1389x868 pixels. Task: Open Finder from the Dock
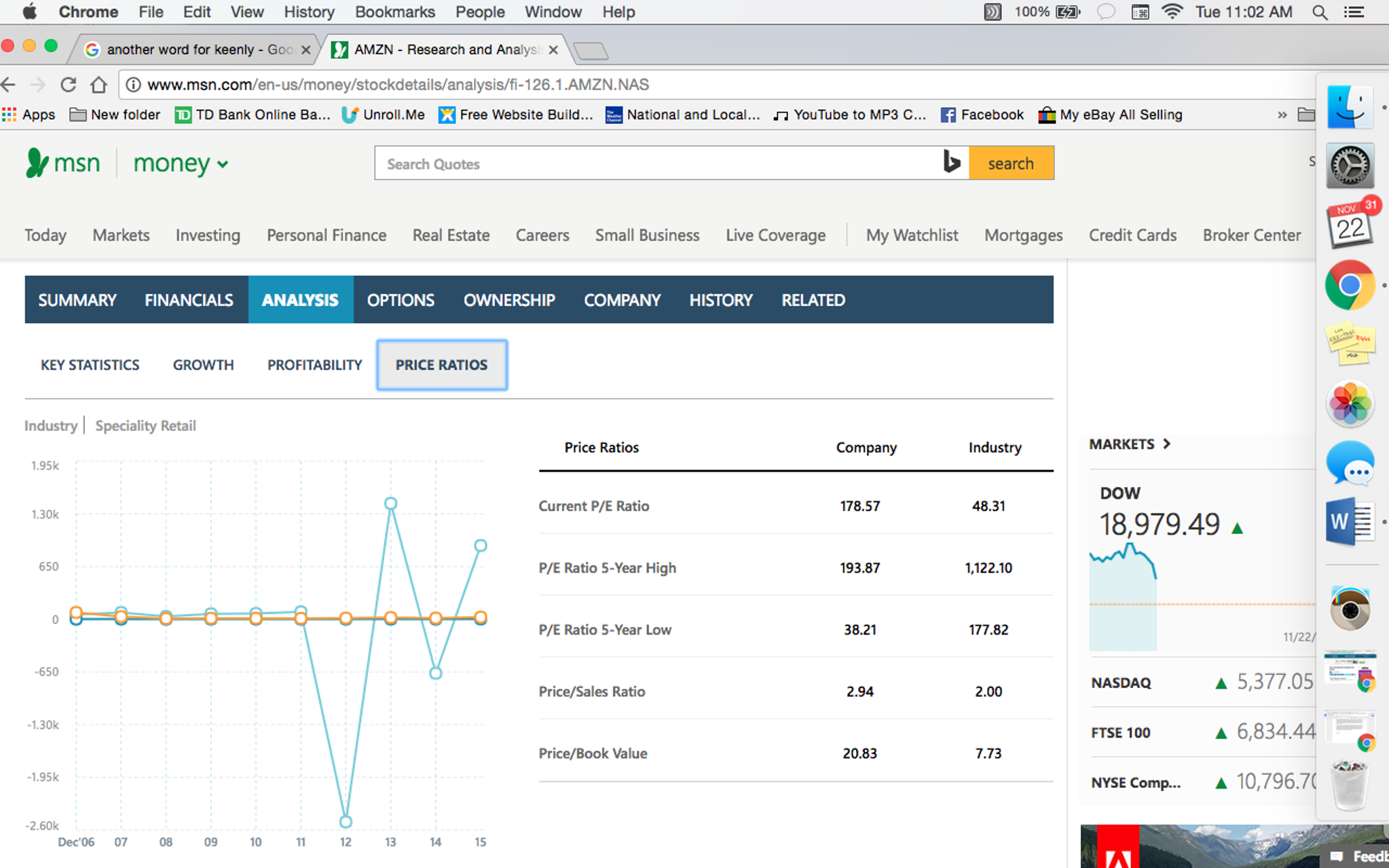[1350, 107]
